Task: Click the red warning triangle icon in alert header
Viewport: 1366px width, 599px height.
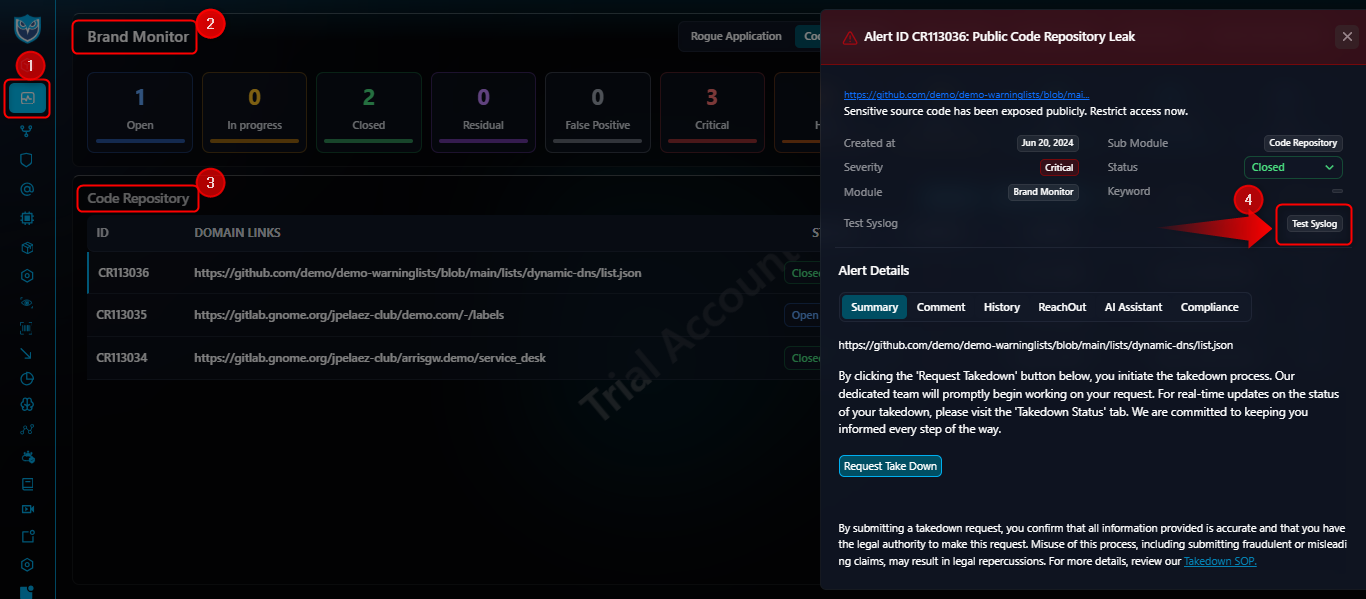Action: tap(850, 37)
